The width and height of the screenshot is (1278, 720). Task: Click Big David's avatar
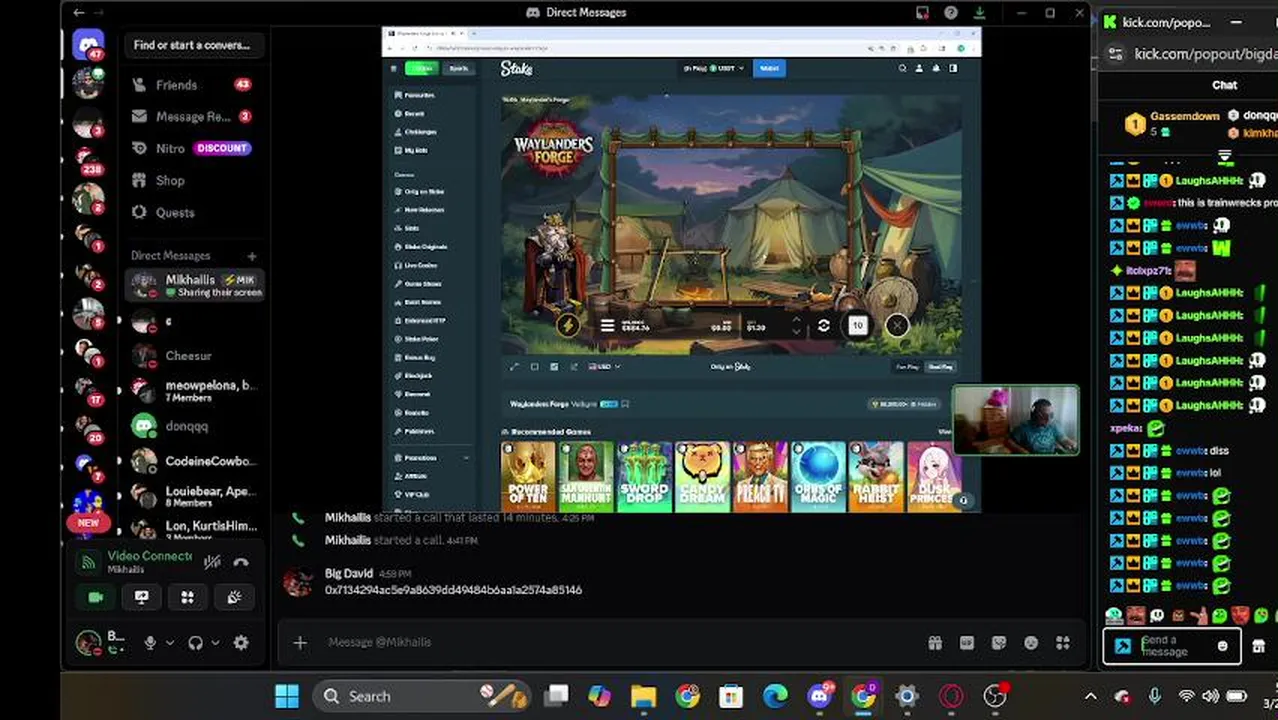coord(298,582)
